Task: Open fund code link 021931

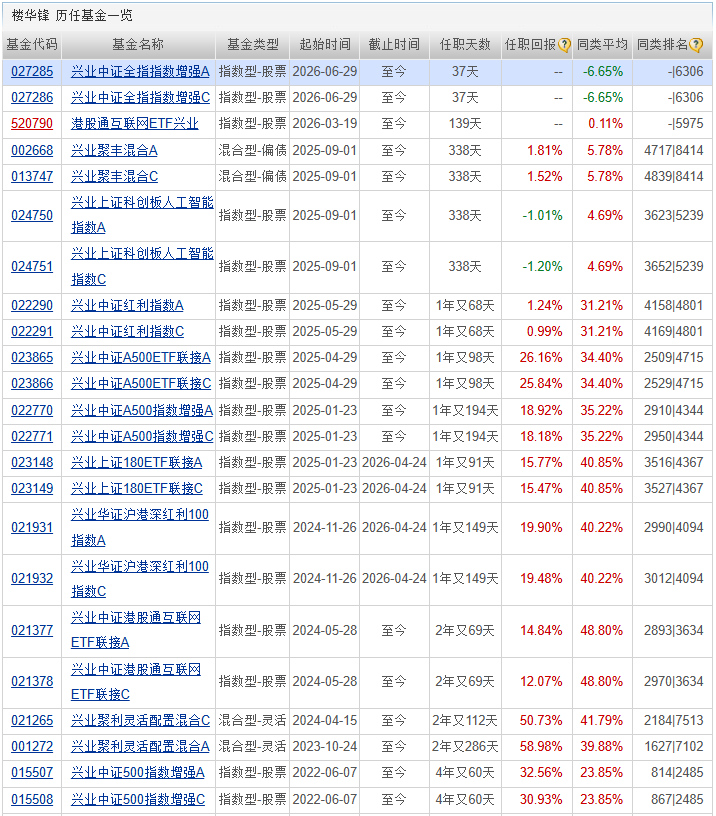Action: [x=32, y=528]
